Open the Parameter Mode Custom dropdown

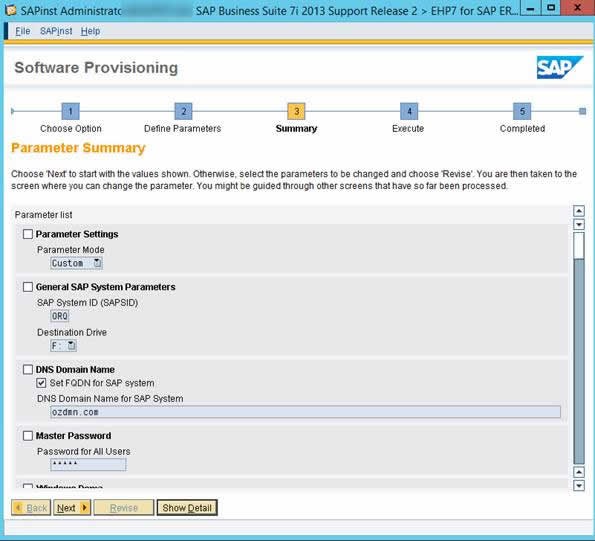(x=76, y=263)
